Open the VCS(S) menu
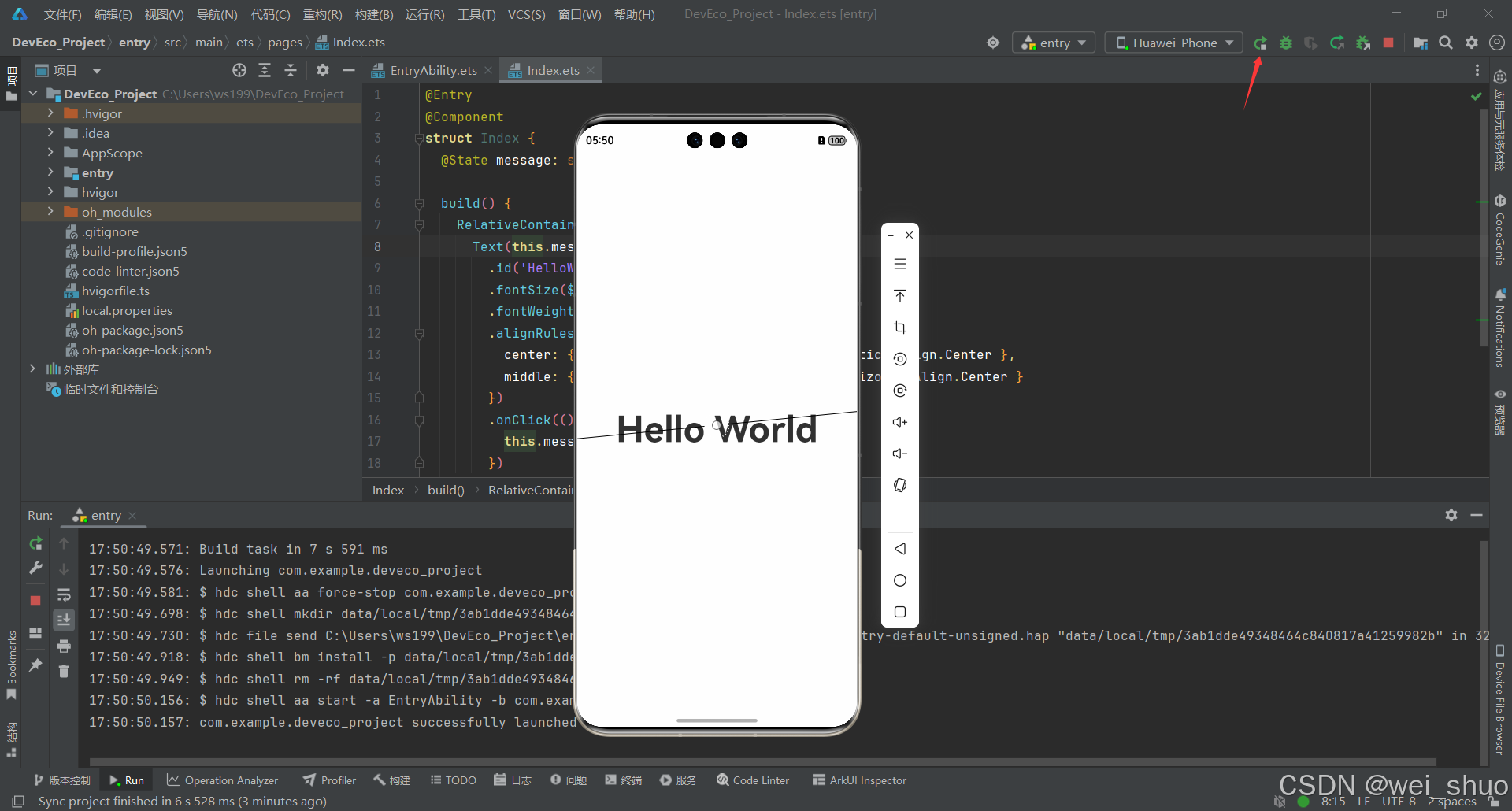1512x811 pixels. point(526,14)
